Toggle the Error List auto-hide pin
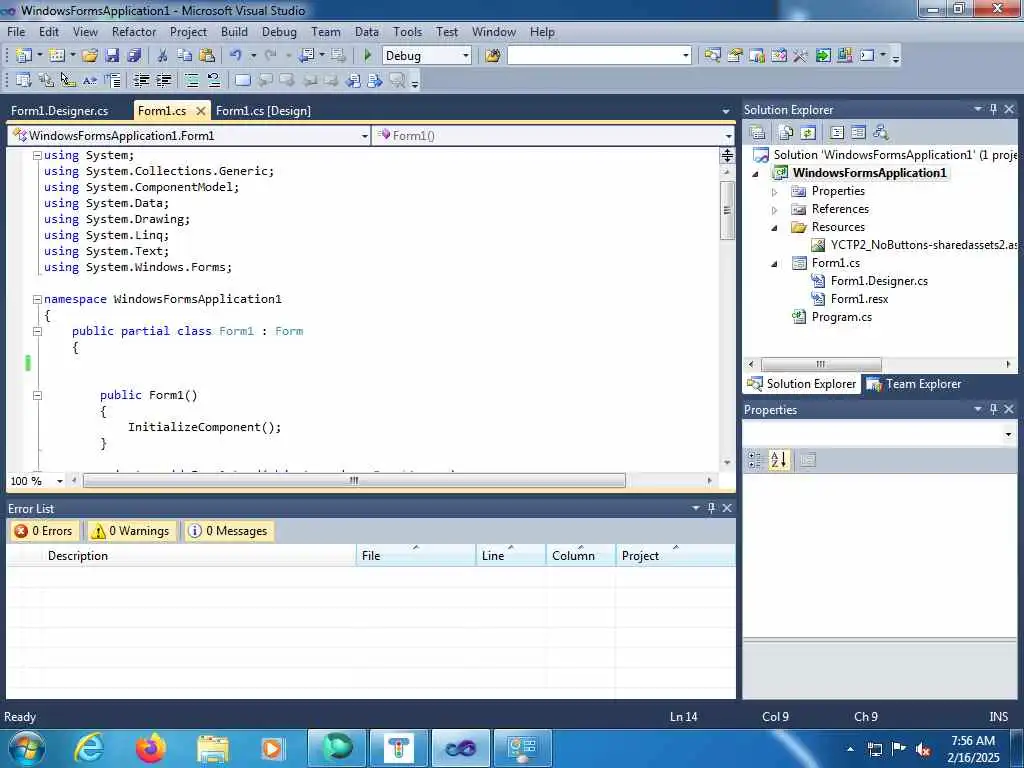The width and height of the screenshot is (1024, 768). click(x=711, y=507)
